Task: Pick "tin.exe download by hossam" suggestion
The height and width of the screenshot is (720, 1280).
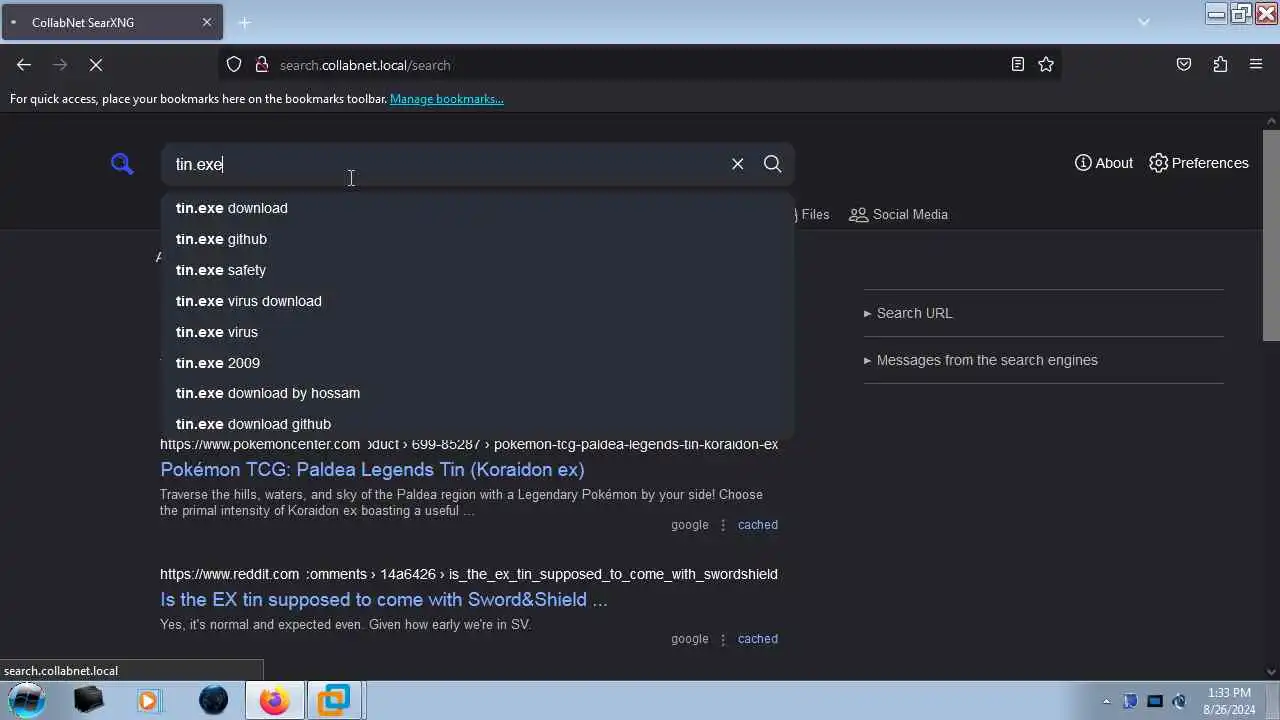Action: coord(478,393)
